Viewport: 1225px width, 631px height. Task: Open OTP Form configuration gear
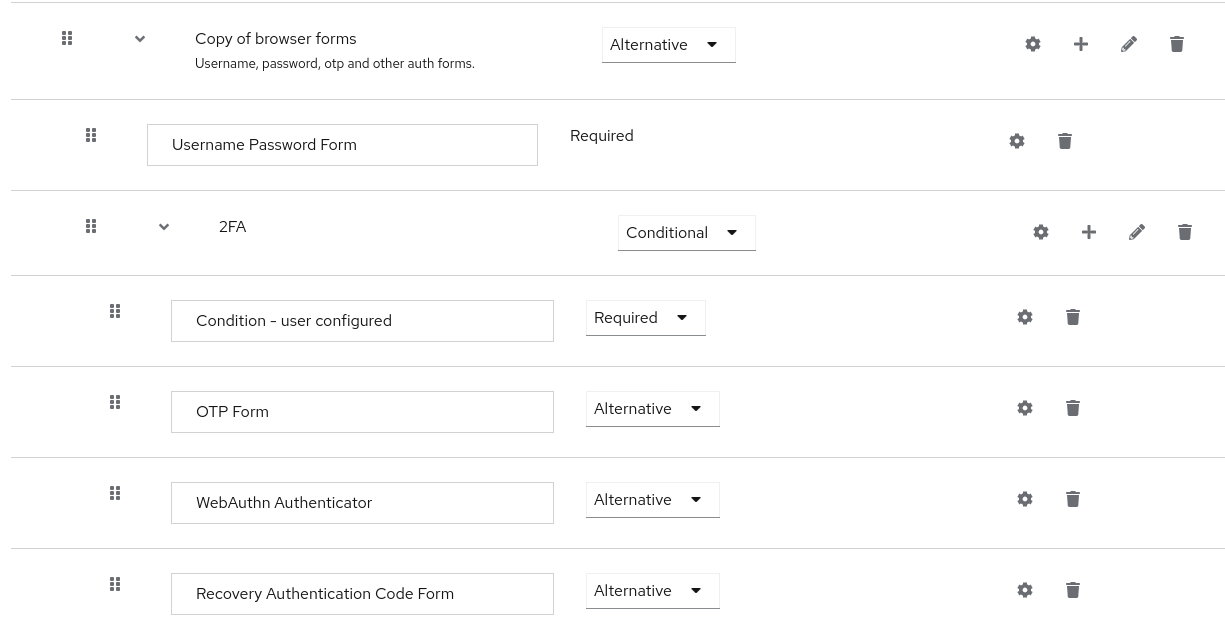(x=1025, y=408)
